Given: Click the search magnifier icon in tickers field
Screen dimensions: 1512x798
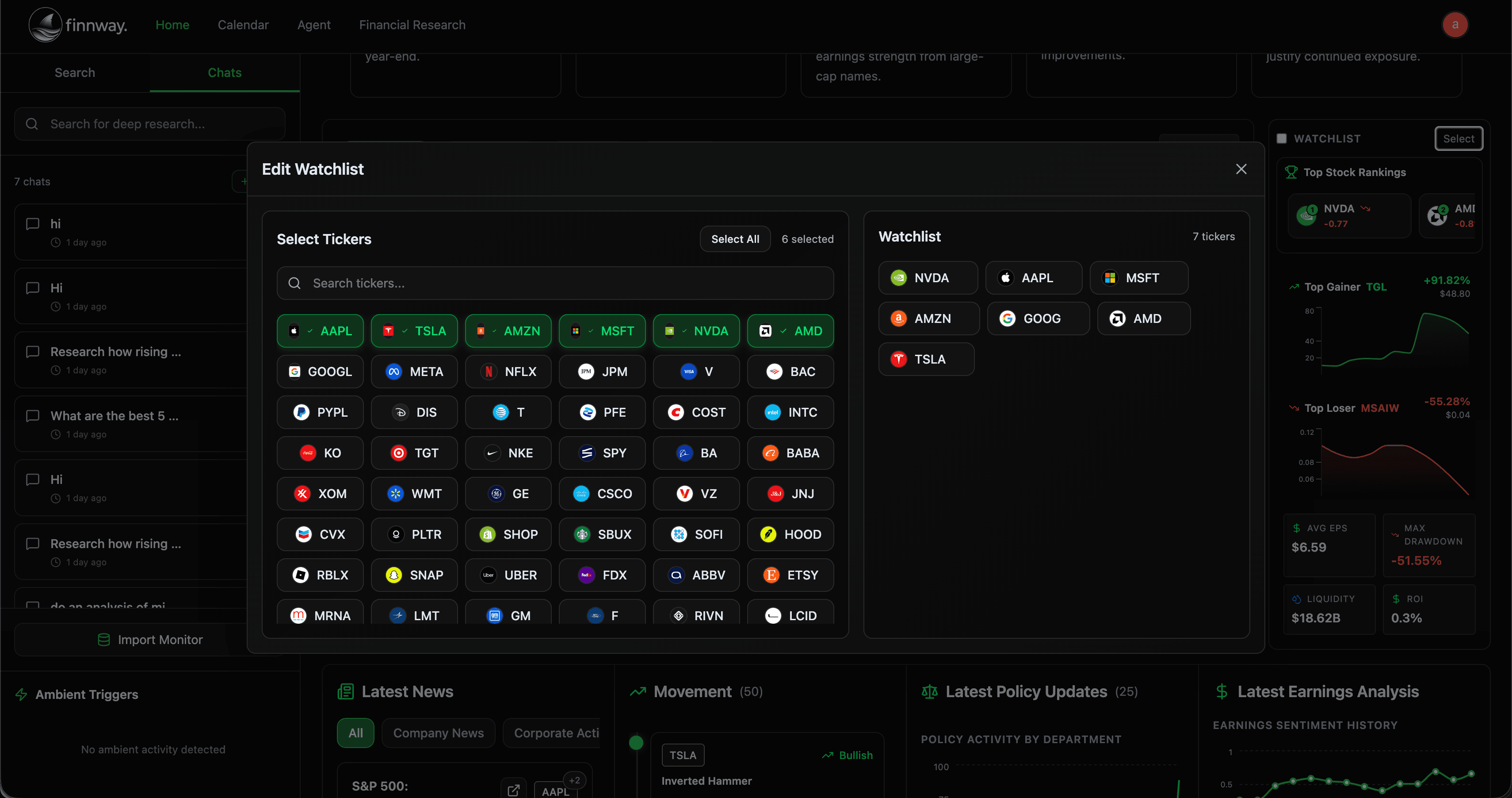Looking at the screenshot, I should (x=294, y=283).
